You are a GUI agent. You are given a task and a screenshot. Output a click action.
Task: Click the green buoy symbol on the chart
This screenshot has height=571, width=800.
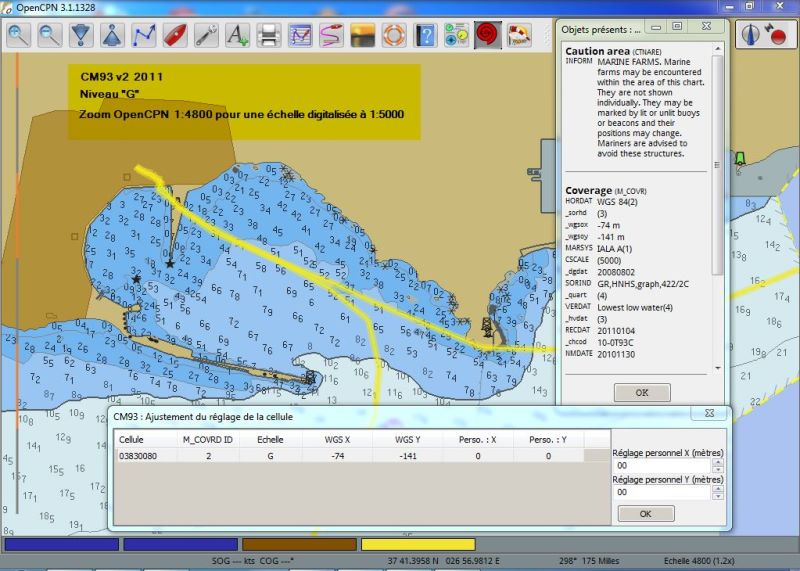pyautogui.click(x=739, y=159)
